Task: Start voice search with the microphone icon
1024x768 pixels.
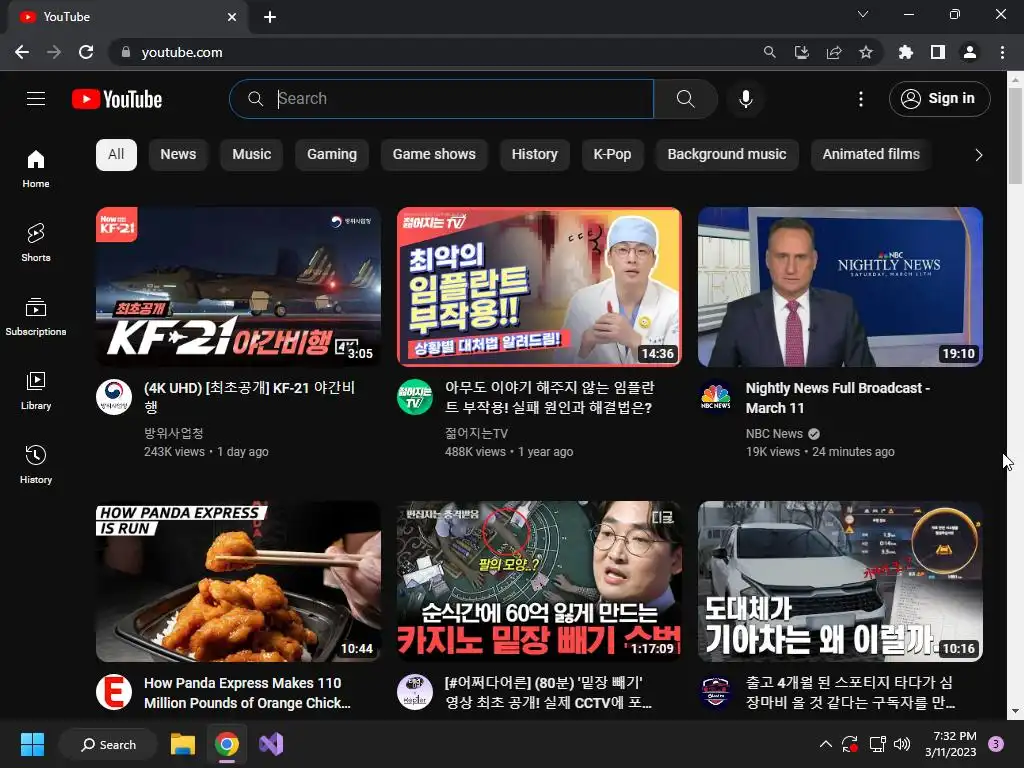Action: (x=745, y=99)
